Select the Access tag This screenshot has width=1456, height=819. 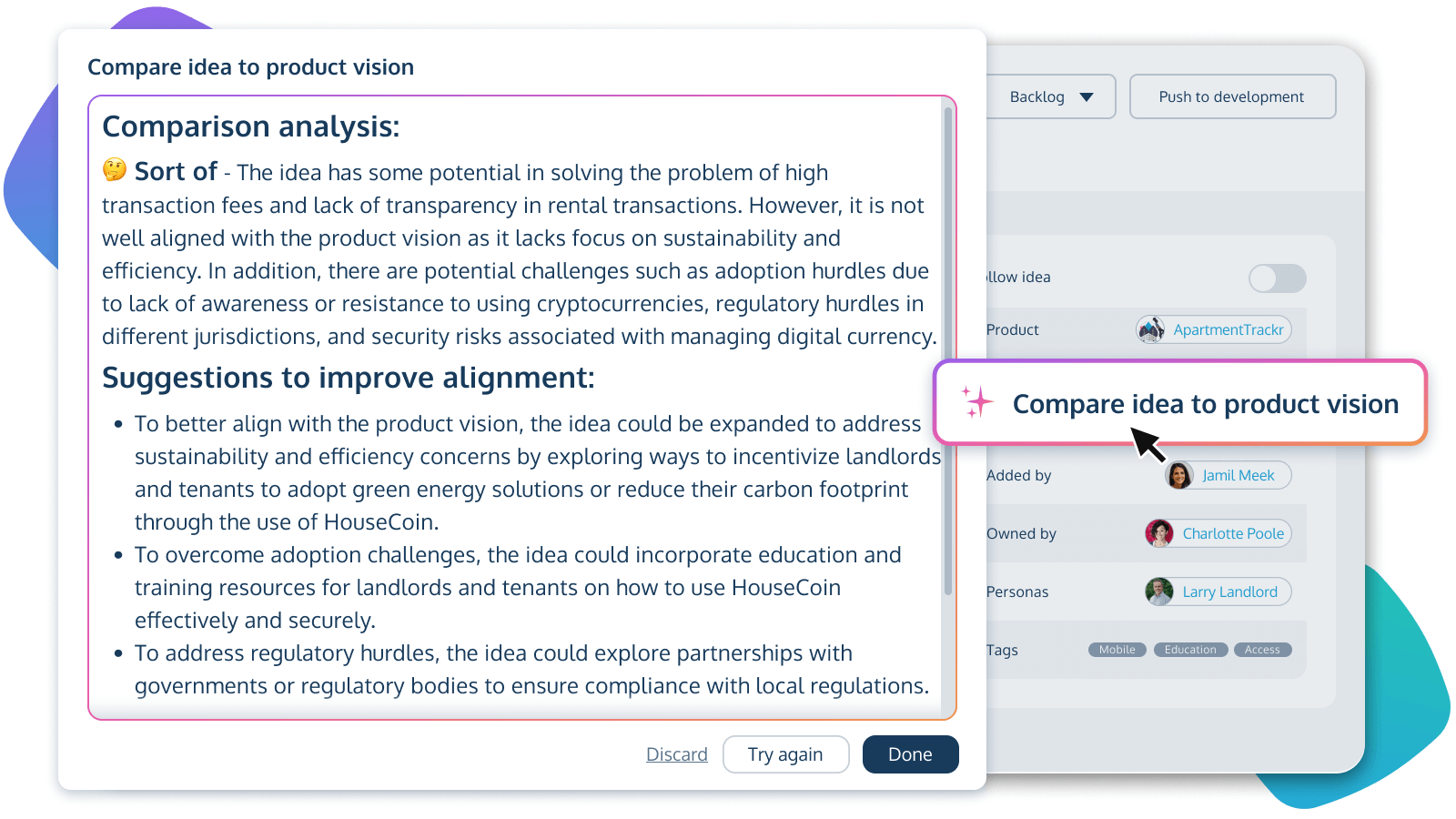(1262, 649)
